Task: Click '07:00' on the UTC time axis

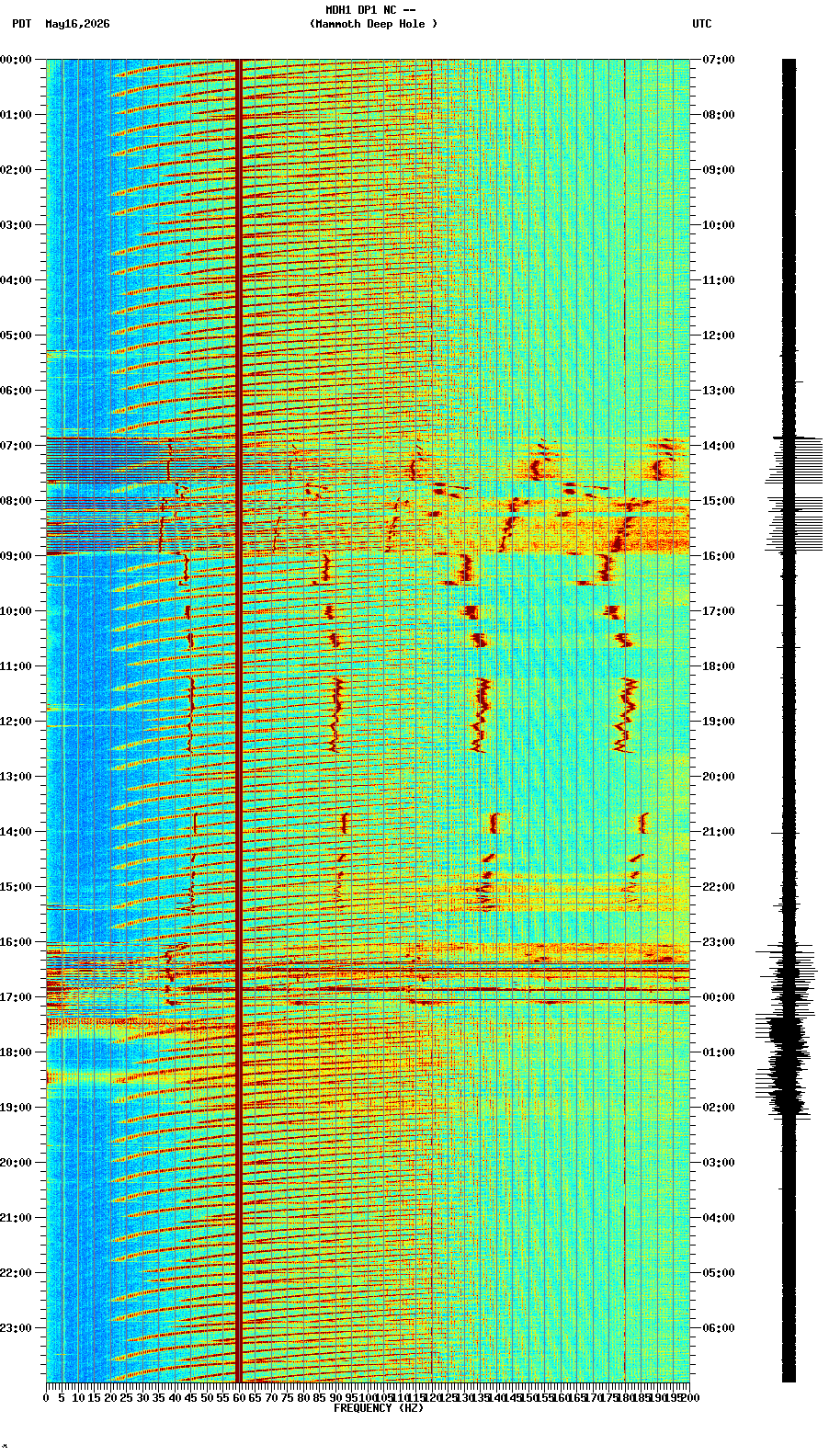Action: click(x=719, y=60)
